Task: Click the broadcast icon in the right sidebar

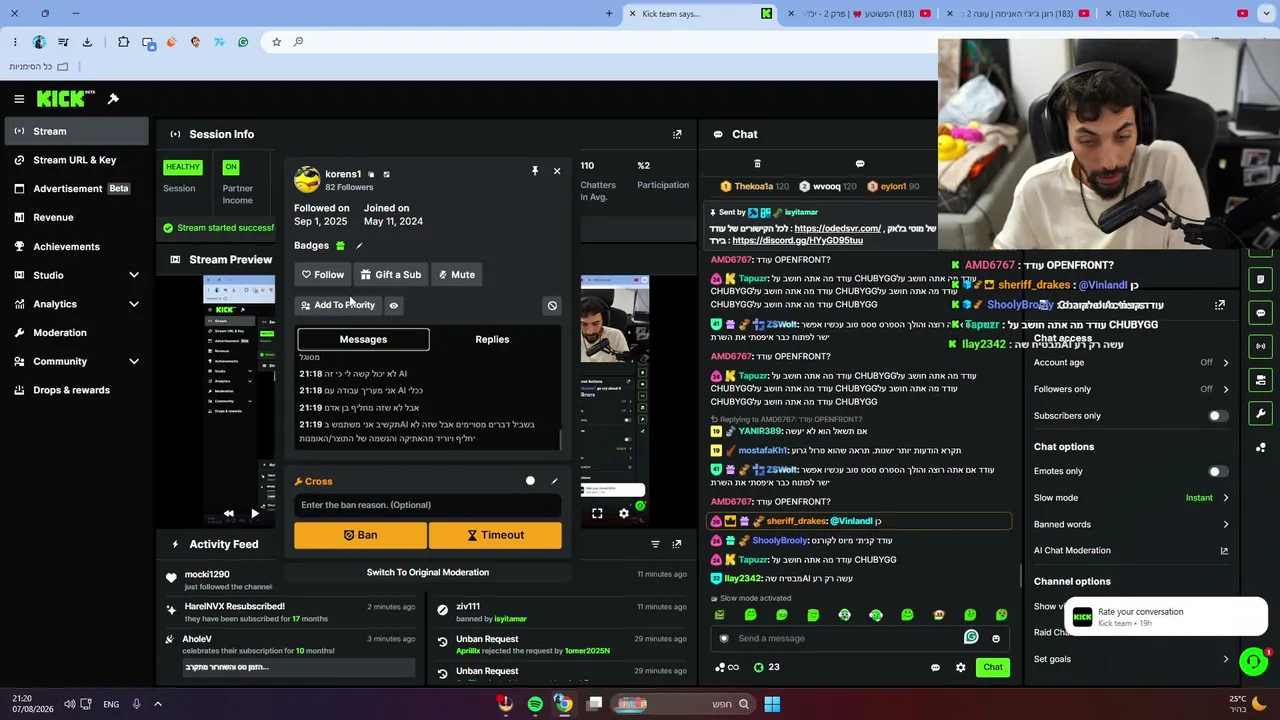Action: click(1261, 346)
